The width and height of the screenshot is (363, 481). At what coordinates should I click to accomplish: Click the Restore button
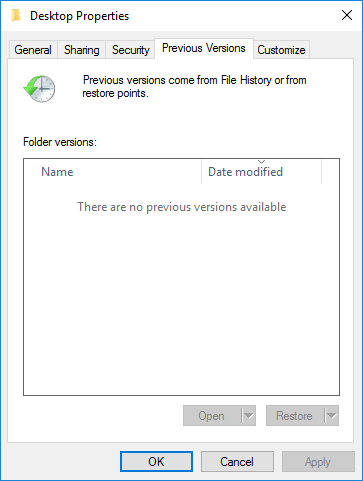295,416
